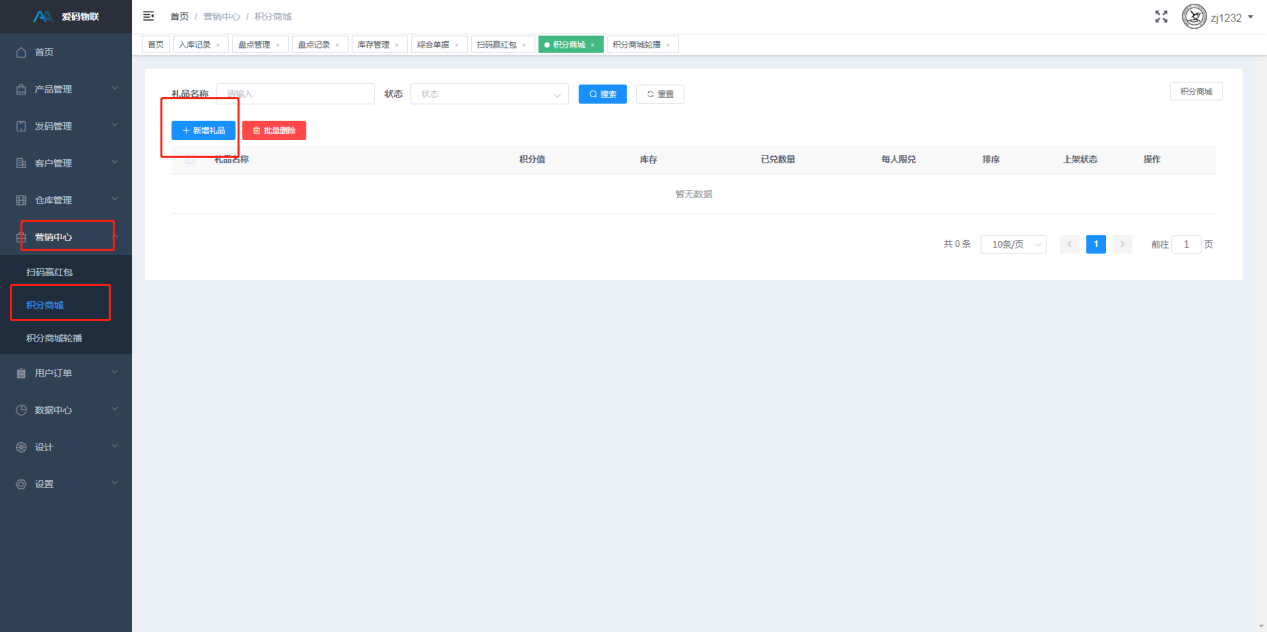Close the 扫码赢红包 tab
The image size is (1267, 632).
click(524, 45)
